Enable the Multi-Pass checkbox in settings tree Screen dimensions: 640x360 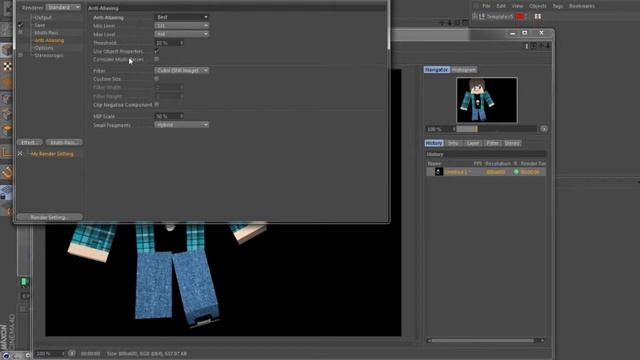(20, 33)
